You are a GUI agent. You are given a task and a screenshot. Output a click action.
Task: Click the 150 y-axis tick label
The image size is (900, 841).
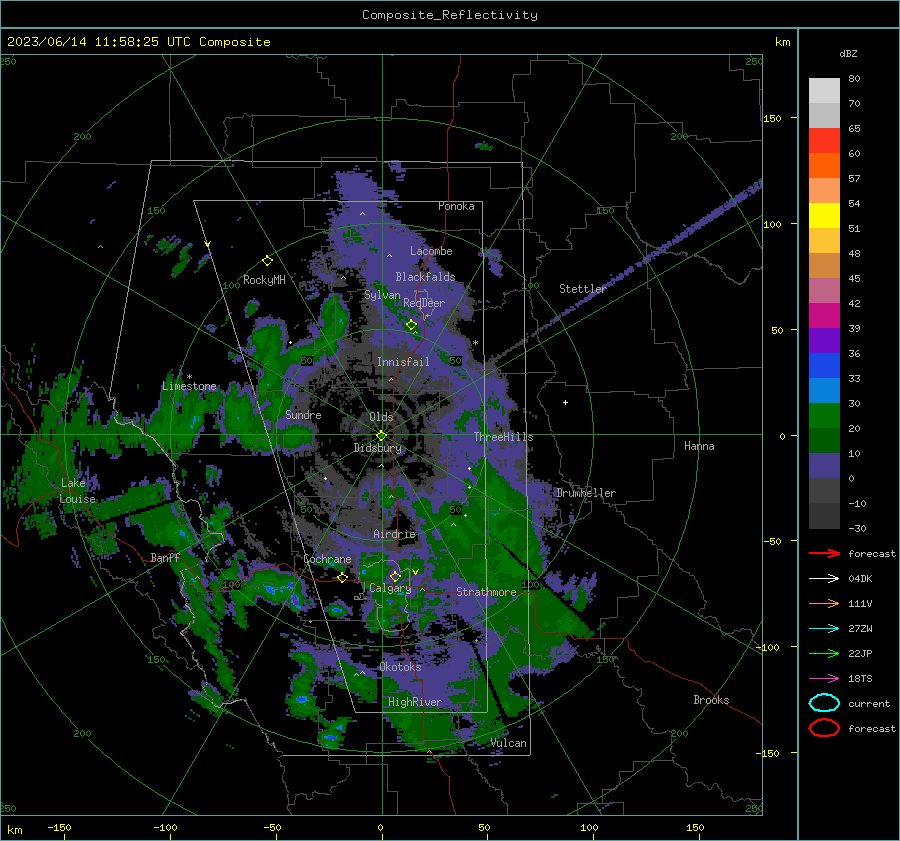coord(772,118)
